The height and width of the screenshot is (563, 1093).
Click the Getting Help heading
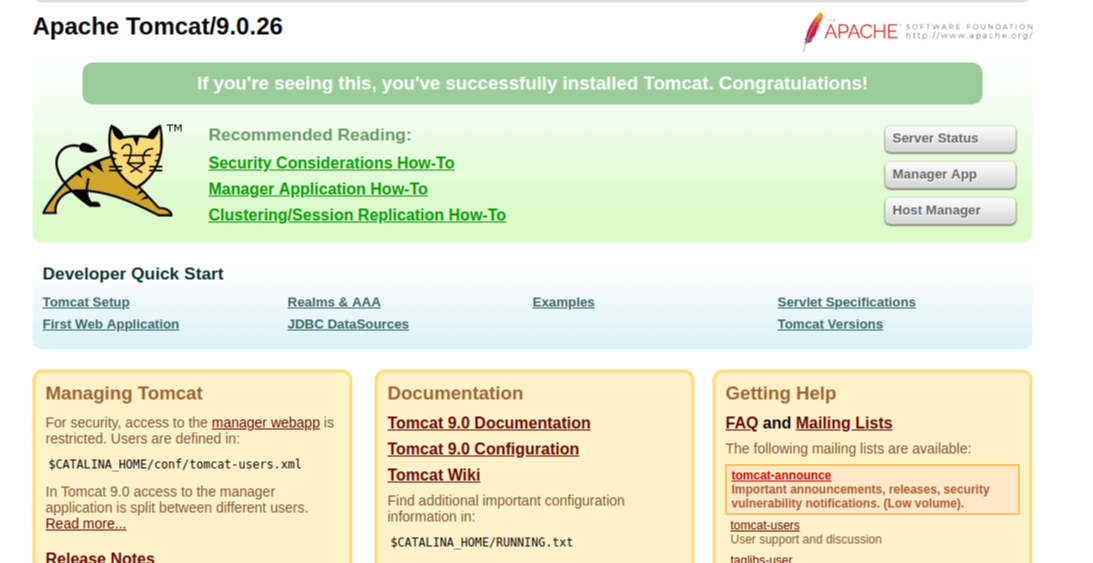(781, 394)
